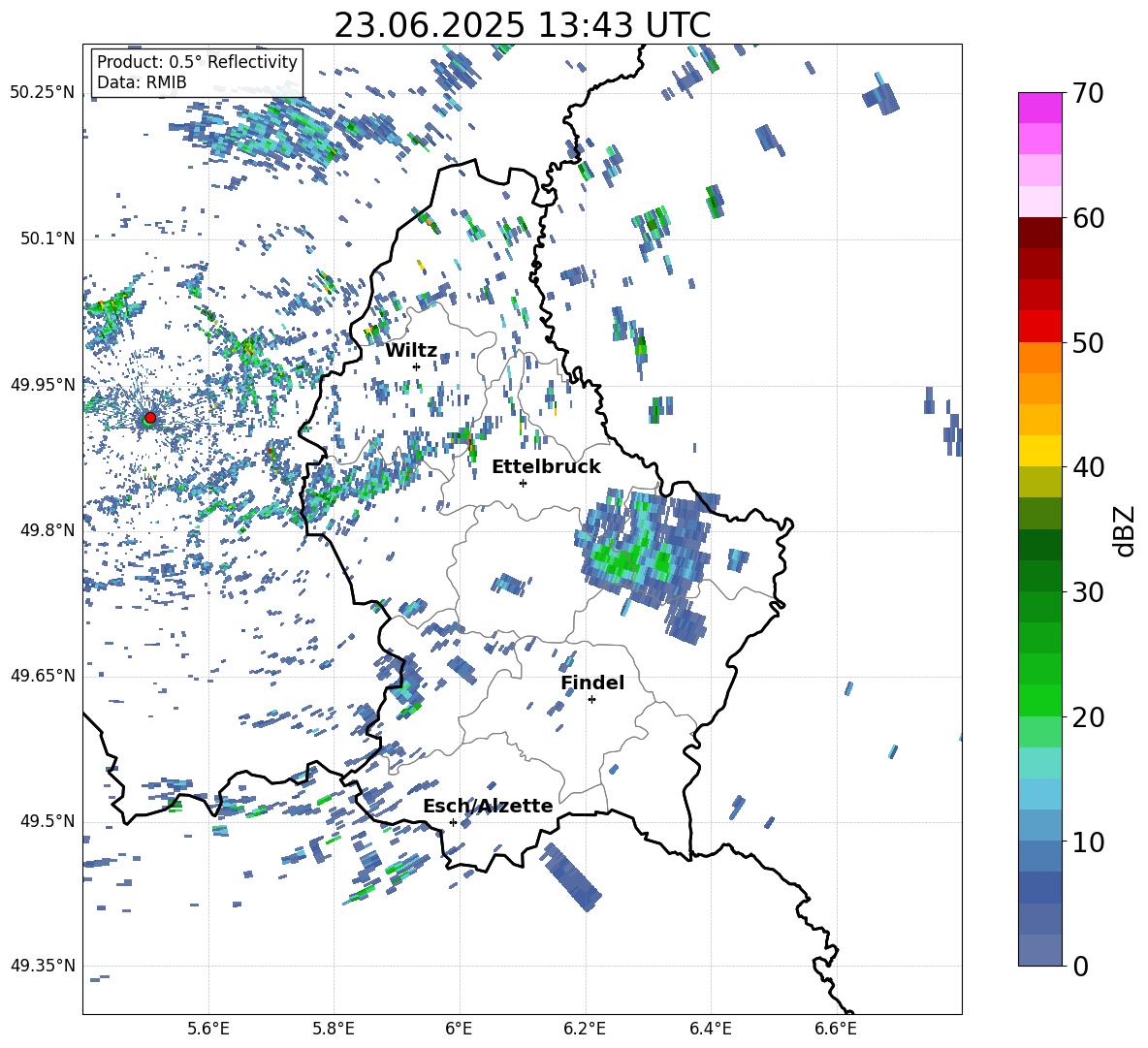
Task: Click the longitude label 5.6°E
Action: pos(208,1030)
